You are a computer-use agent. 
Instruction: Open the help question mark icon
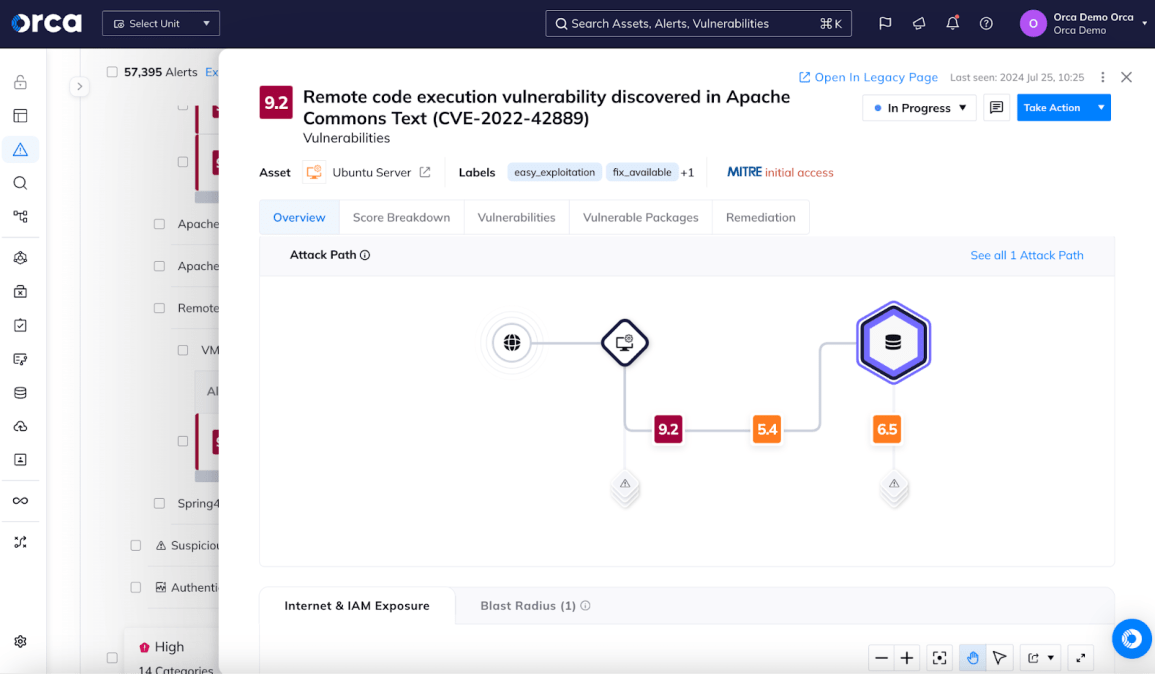pyautogui.click(x=986, y=23)
